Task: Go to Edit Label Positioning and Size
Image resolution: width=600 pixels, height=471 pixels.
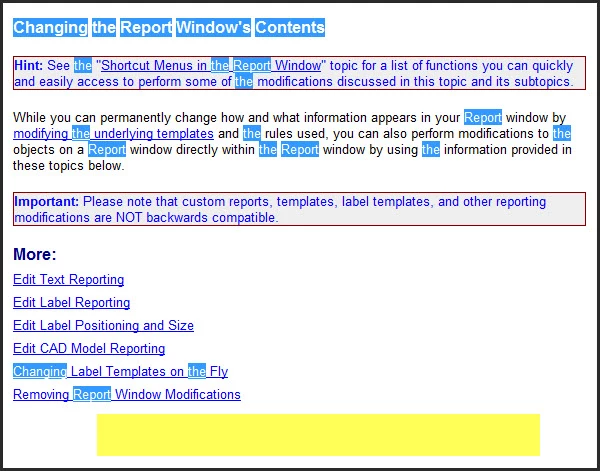Action: click(x=103, y=326)
